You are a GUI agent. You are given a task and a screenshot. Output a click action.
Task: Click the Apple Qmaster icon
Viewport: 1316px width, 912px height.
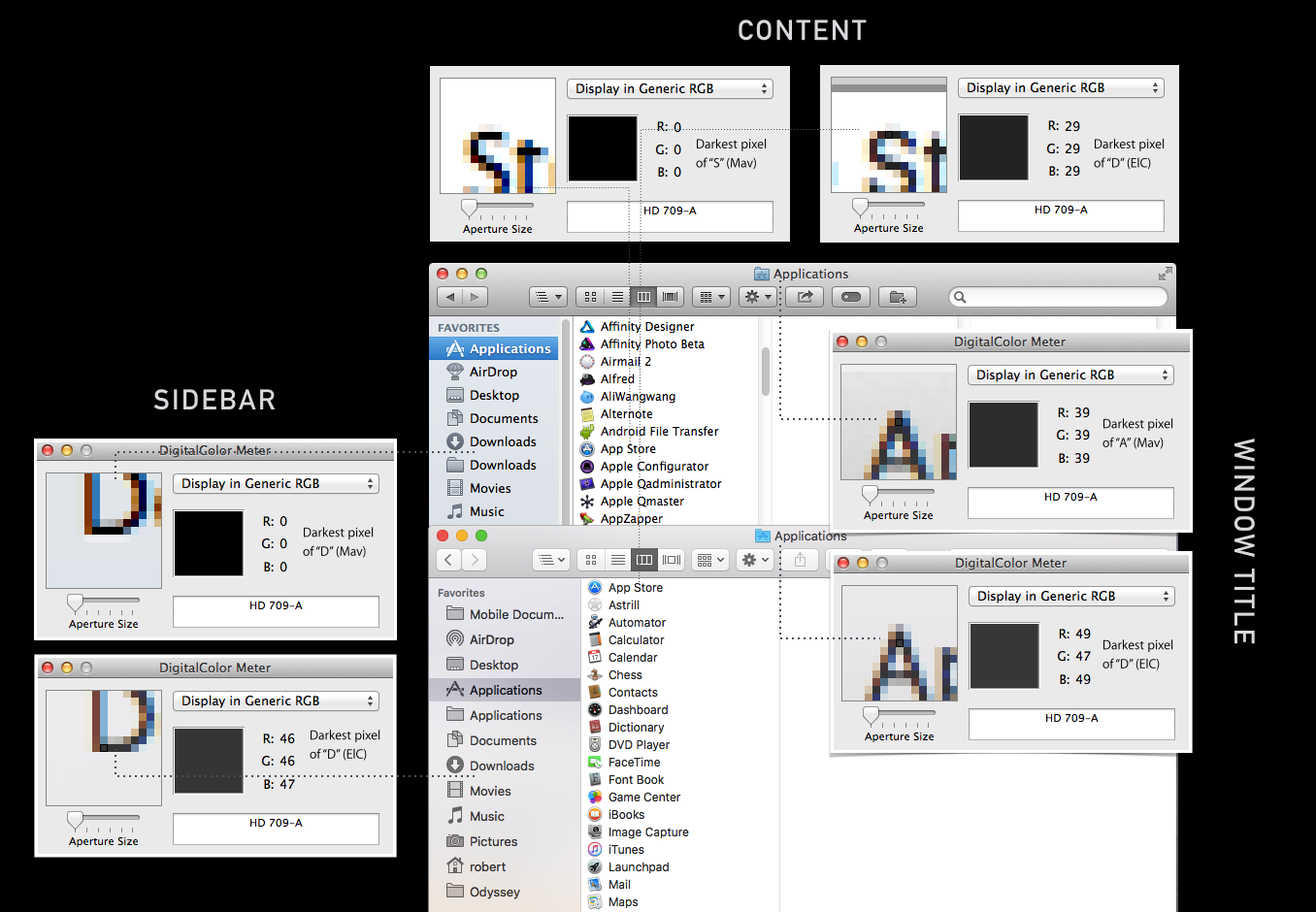587,502
